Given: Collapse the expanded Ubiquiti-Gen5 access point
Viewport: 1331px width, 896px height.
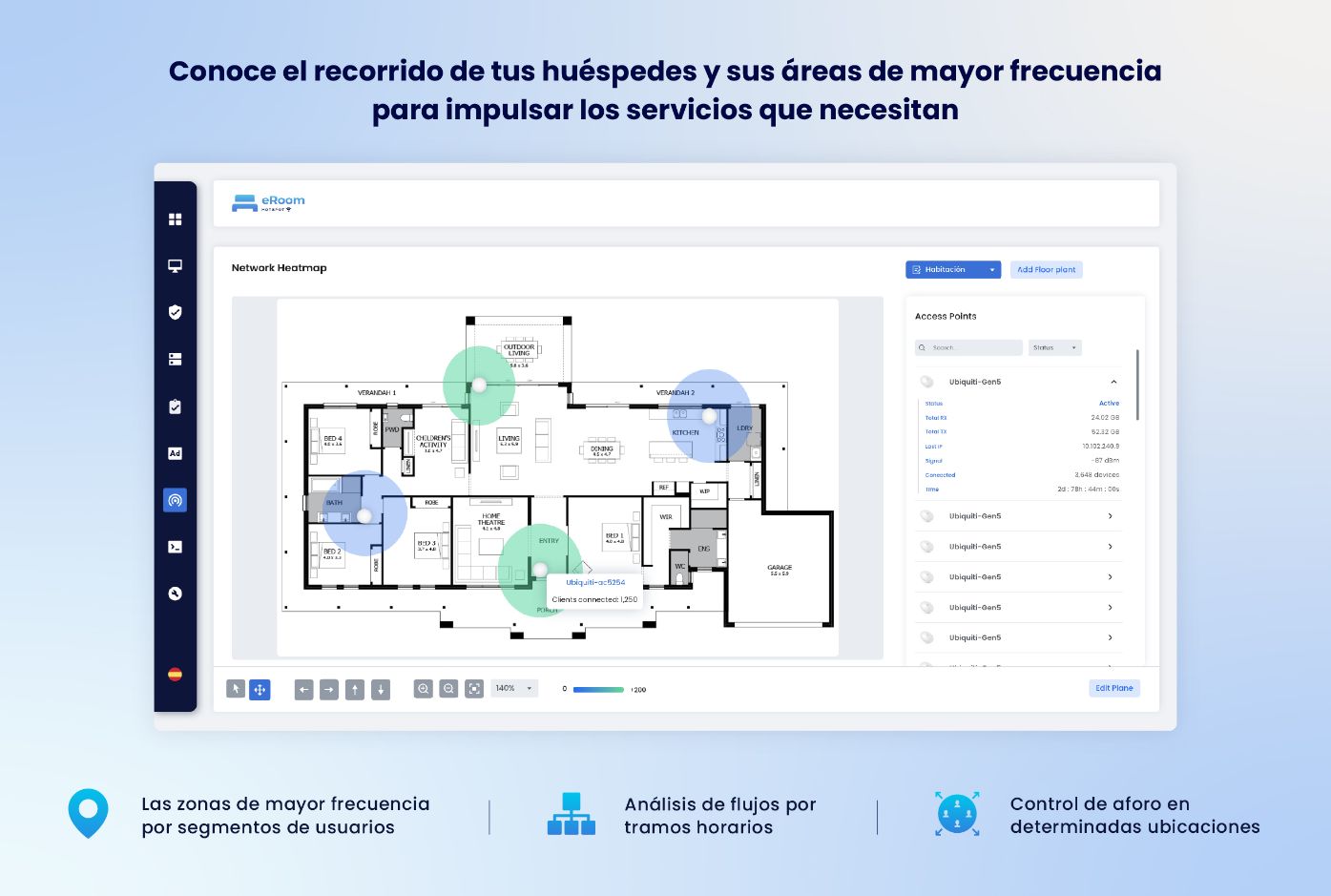Looking at the screenshot, I should tap(1113, 383).
